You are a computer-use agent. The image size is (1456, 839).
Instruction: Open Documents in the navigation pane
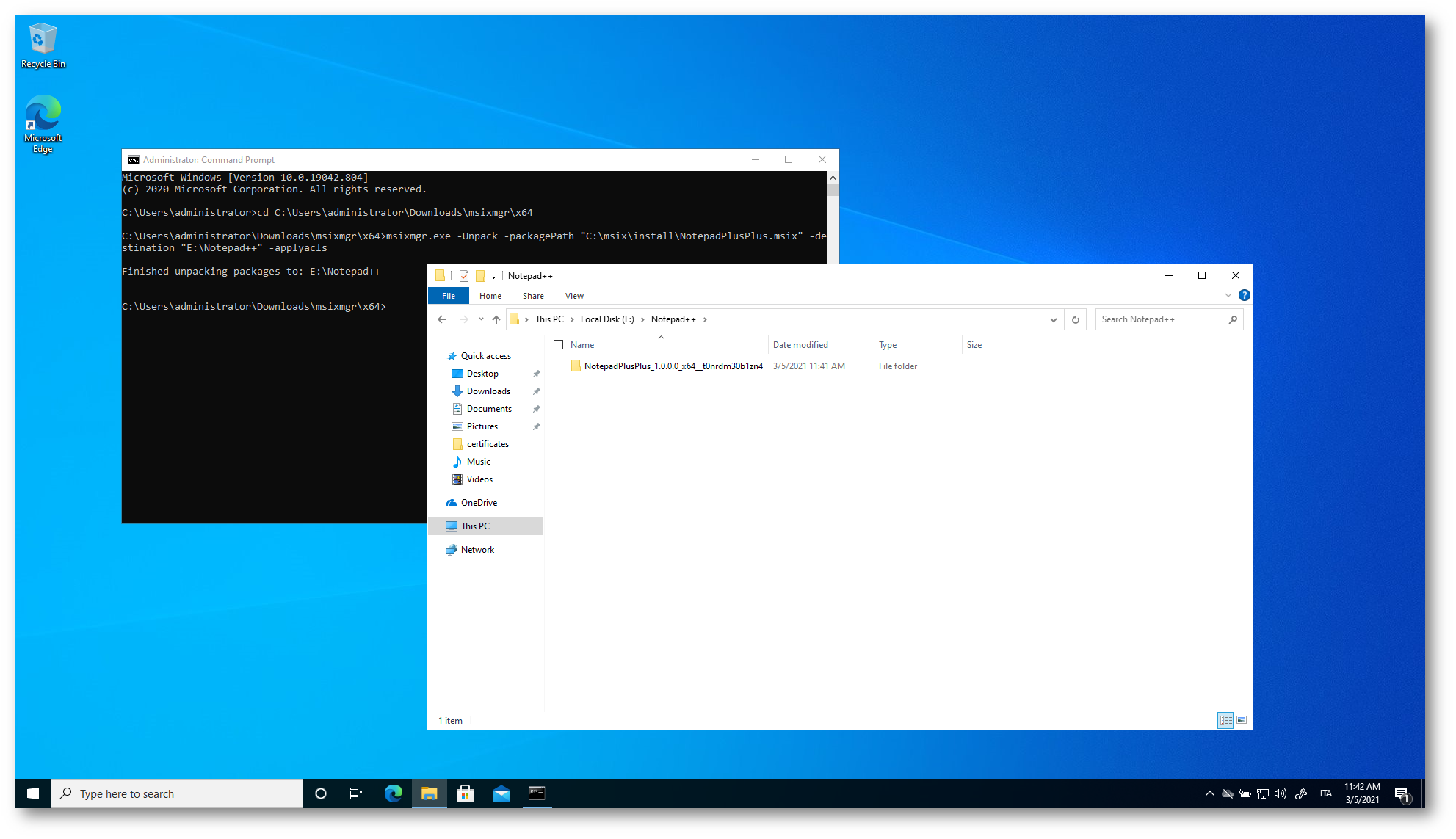point(489,409)
